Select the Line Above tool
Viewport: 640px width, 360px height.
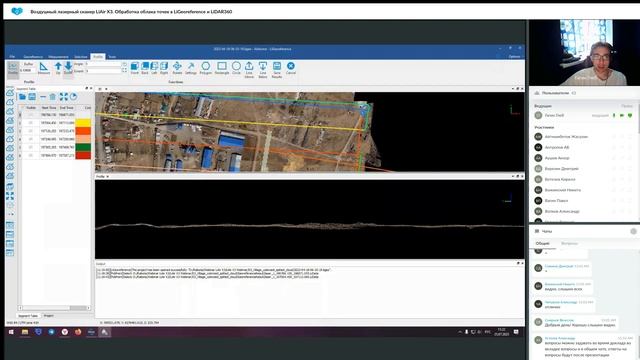[x=249, y=70]
